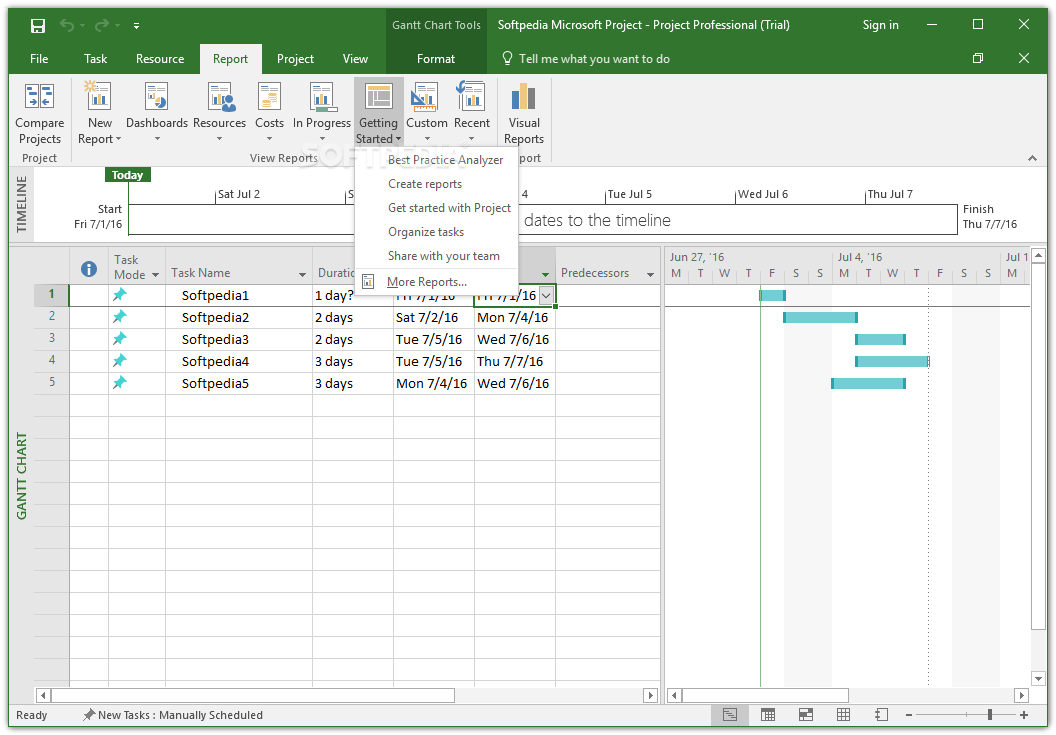Click the Restore Window icon in ribbon row

(978, 59)
